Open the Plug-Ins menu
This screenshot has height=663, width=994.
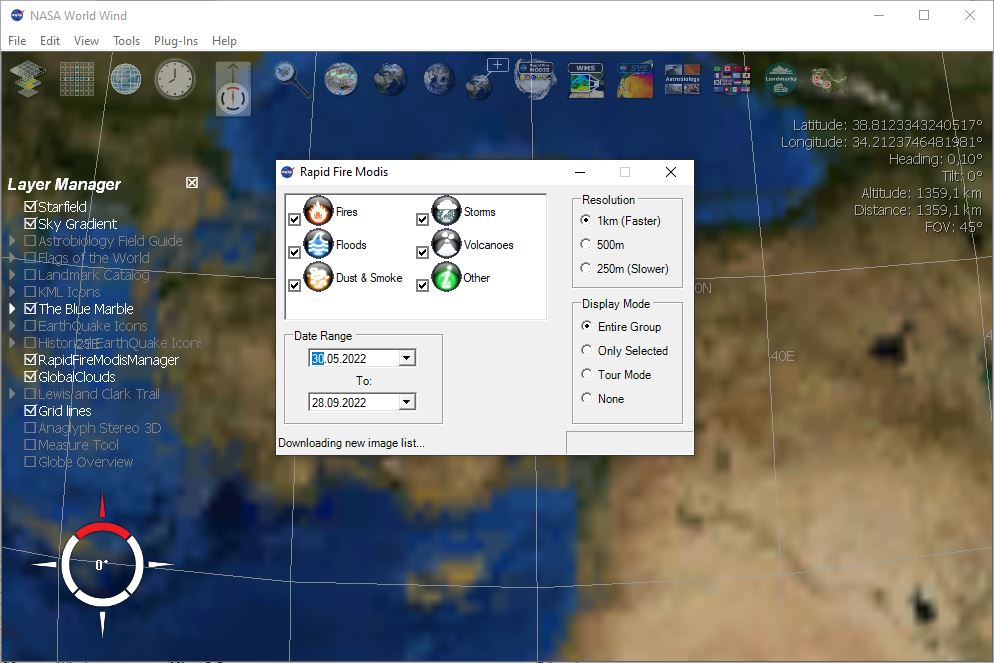point(176,41)
